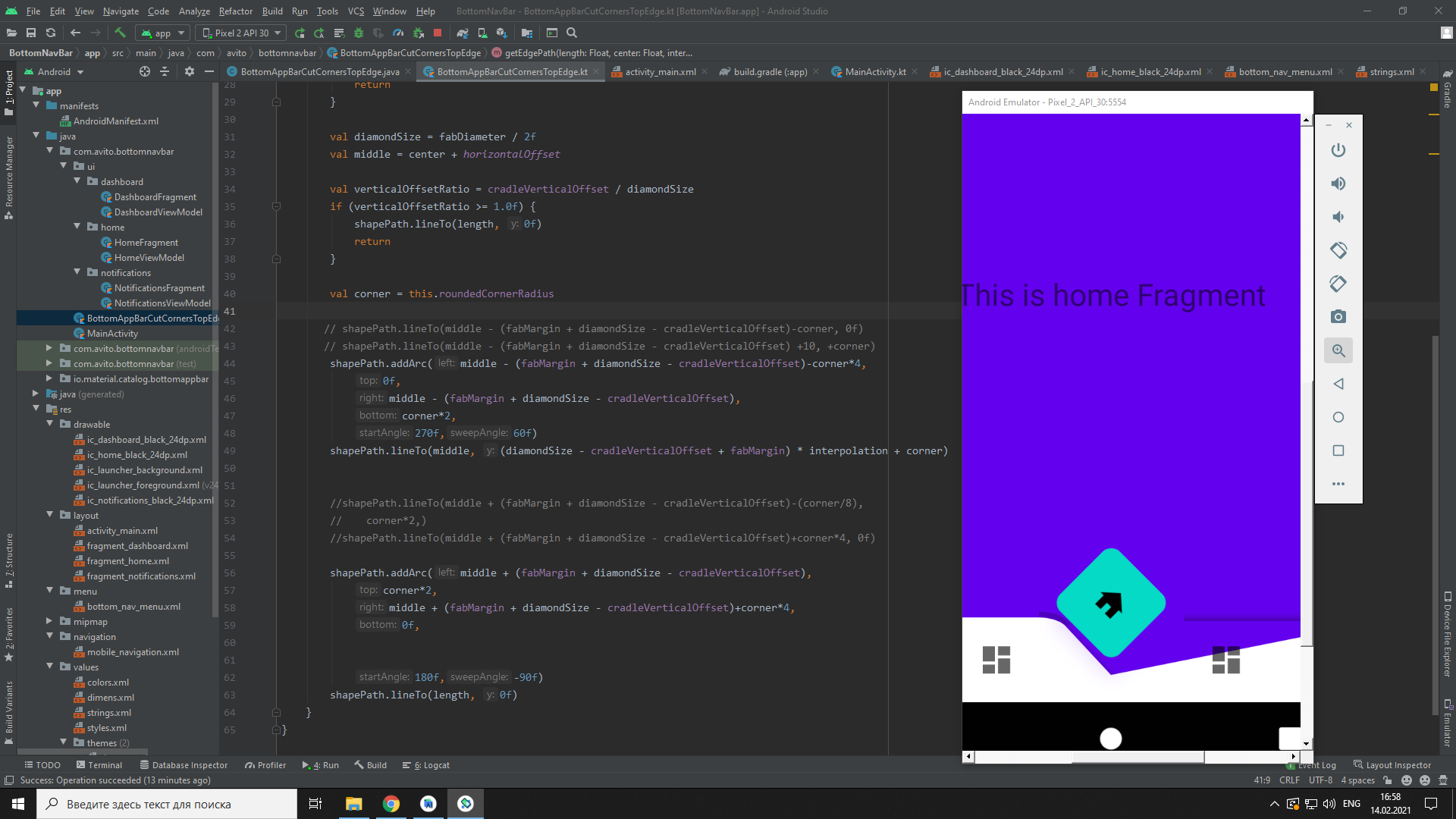Click emulator Rotate Right button

(x=1338, y=284)
